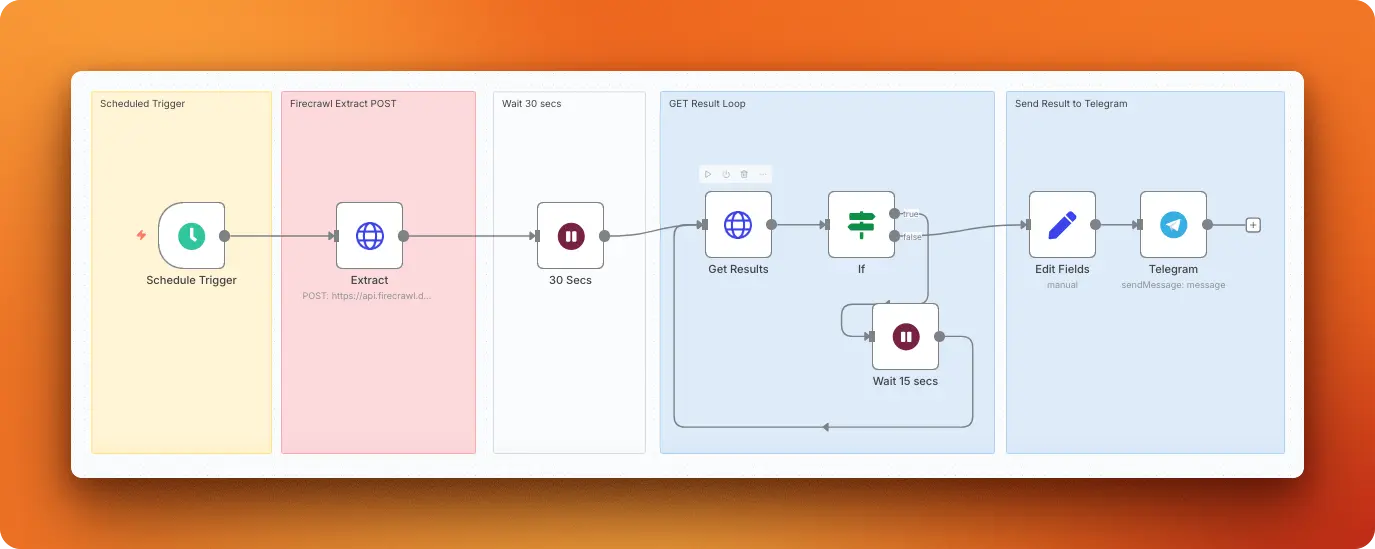Open the three-dot menu above Get Results
The width and height of the screenshot is (1375, 549).
[762, 174]
